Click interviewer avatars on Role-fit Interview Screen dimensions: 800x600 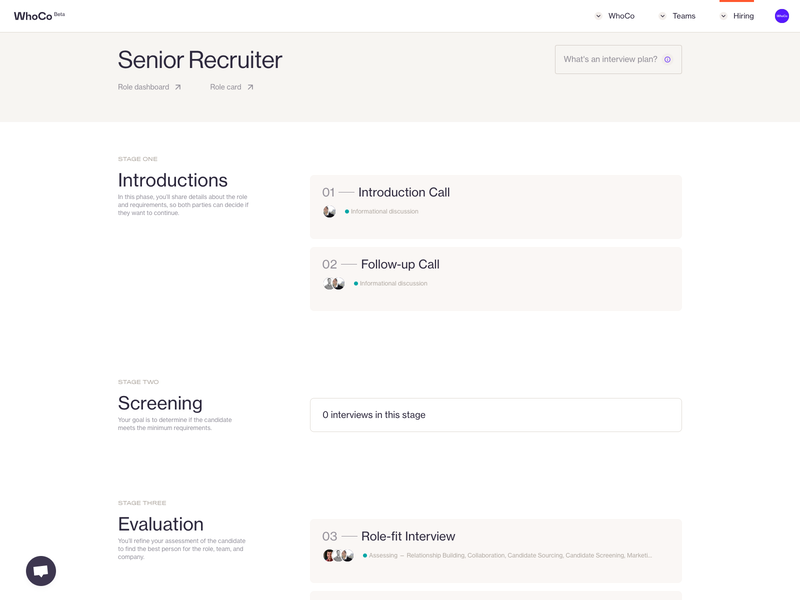click(x=338, y=555)
